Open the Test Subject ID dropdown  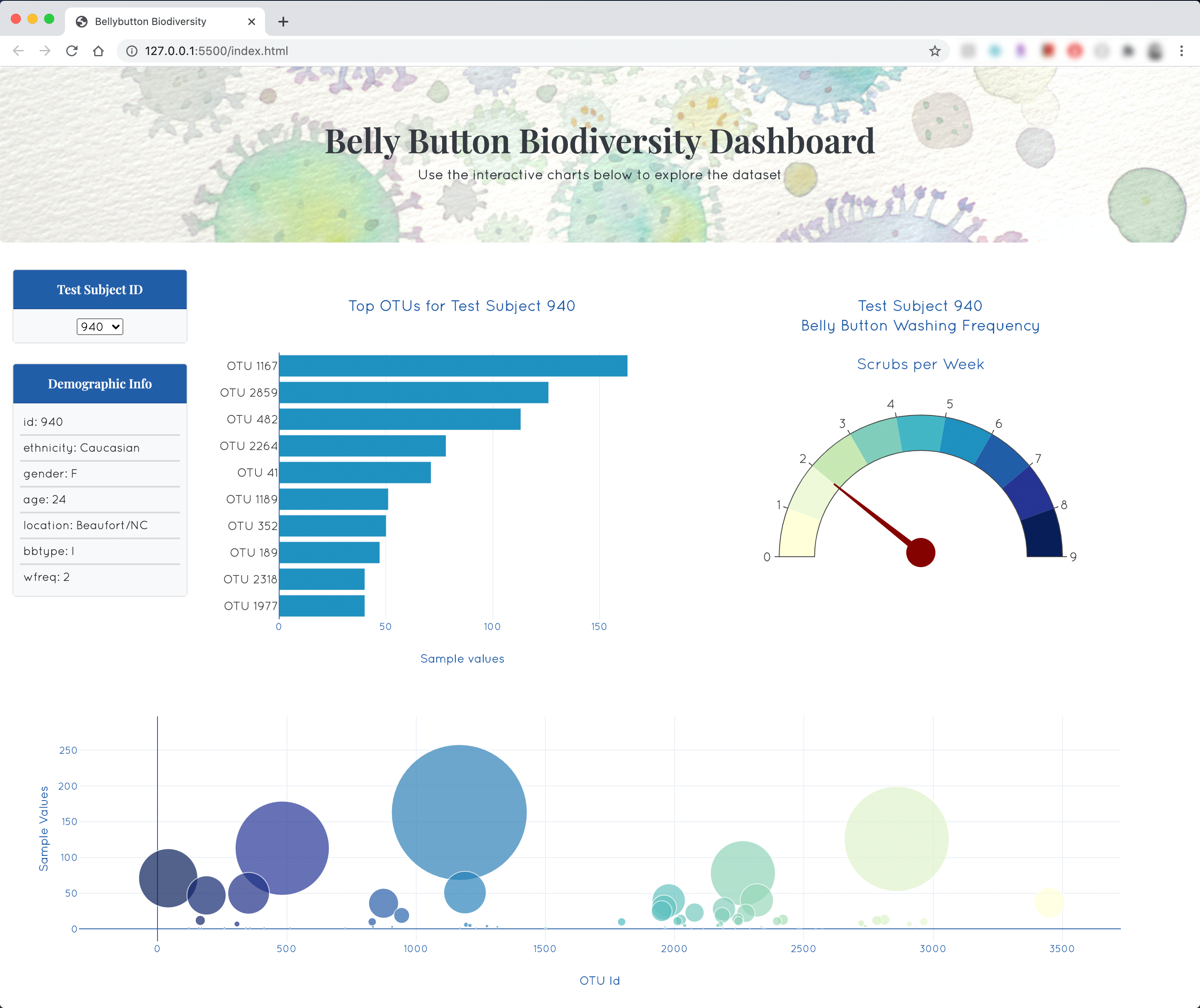pyautogui.click(x=100, y=327)
